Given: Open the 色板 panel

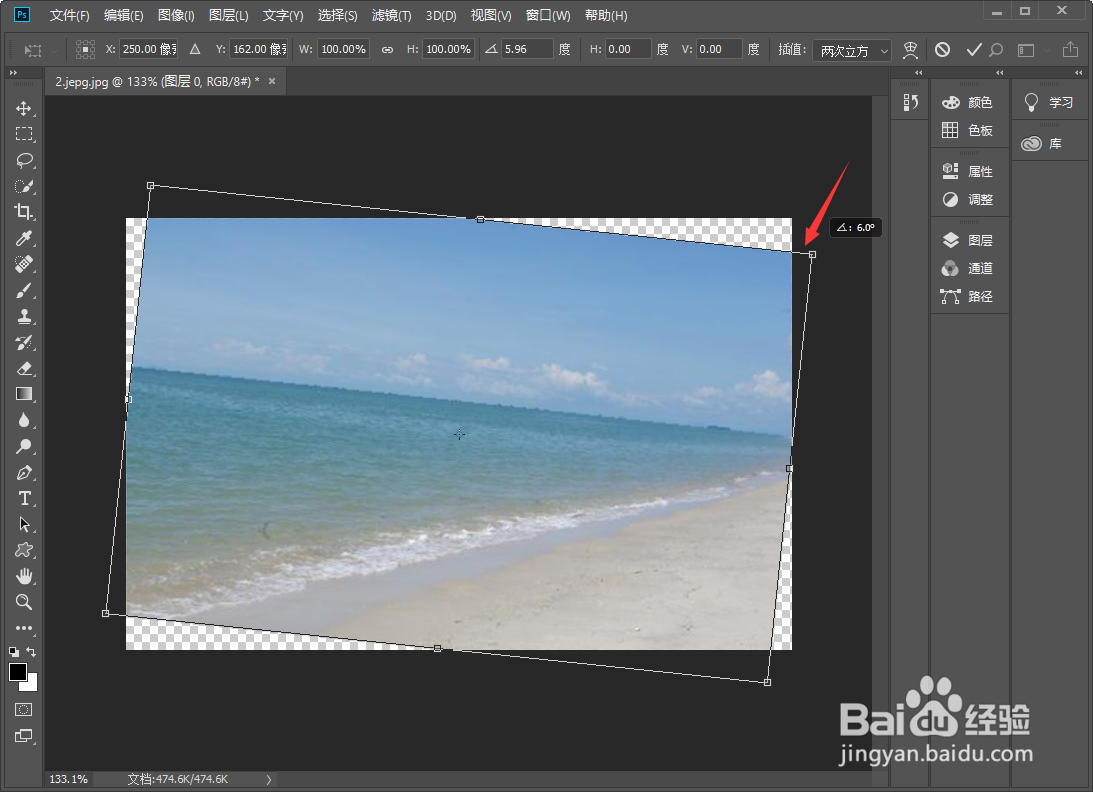Looking at the screenshot, I should (968, 130).
